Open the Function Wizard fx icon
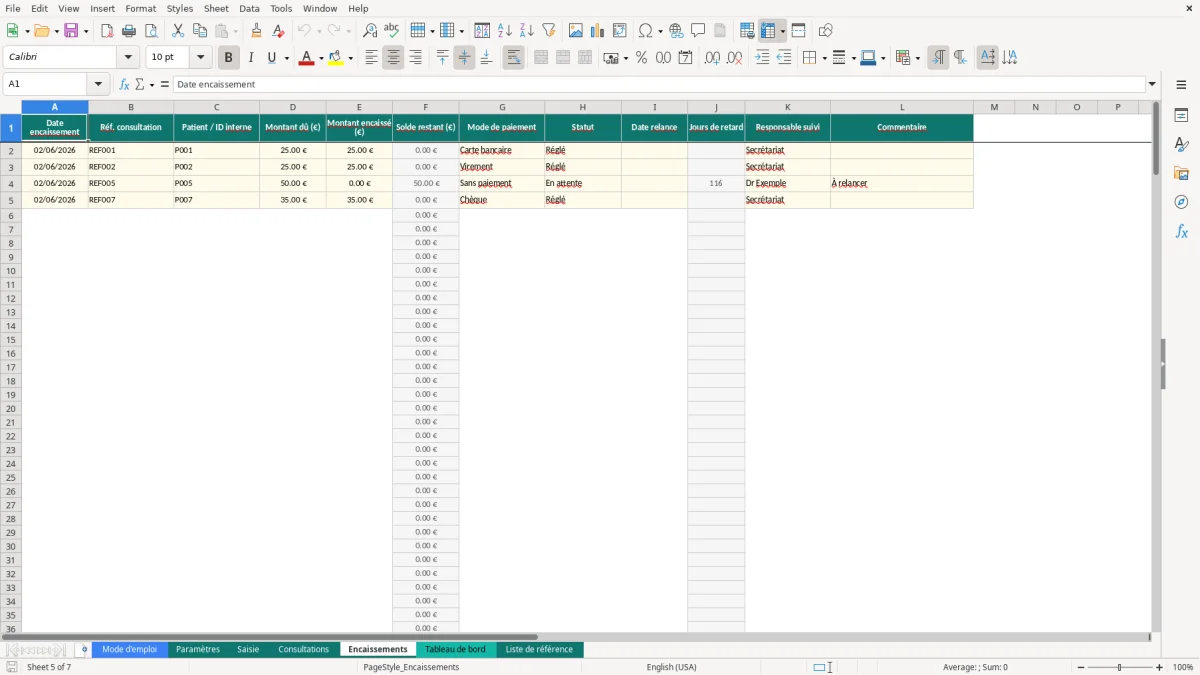The width and height of the screenshot is (1200, 675). (124, 85)
